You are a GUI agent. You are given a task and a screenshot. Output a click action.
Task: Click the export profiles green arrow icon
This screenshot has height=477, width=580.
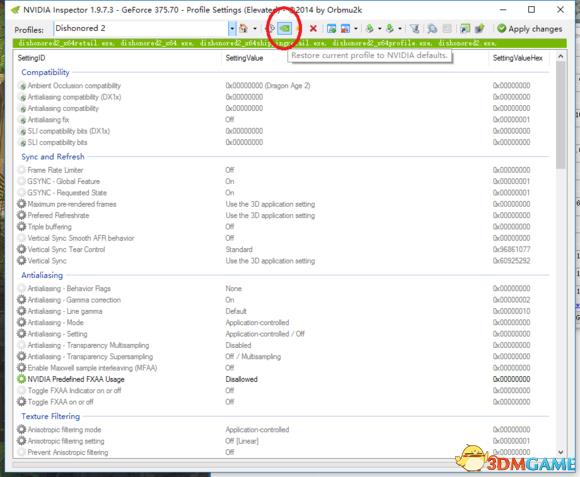369,28
